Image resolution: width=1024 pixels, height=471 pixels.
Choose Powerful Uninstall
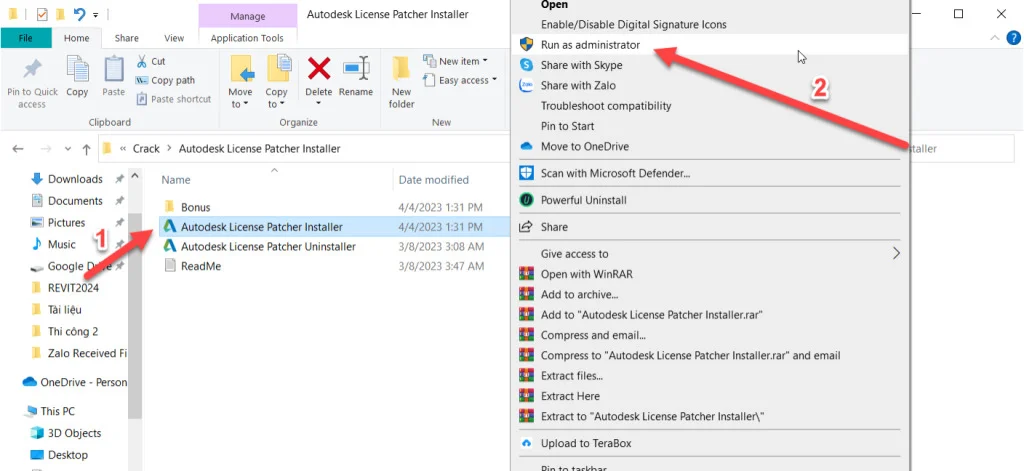click(709, 200)
